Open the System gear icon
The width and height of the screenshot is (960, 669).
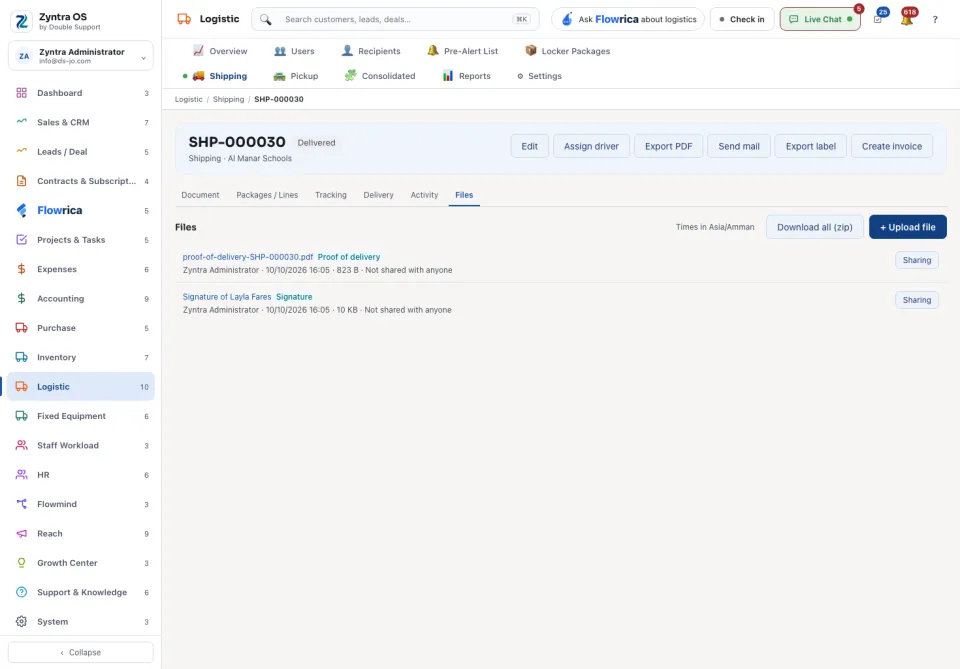click(21, 622)
